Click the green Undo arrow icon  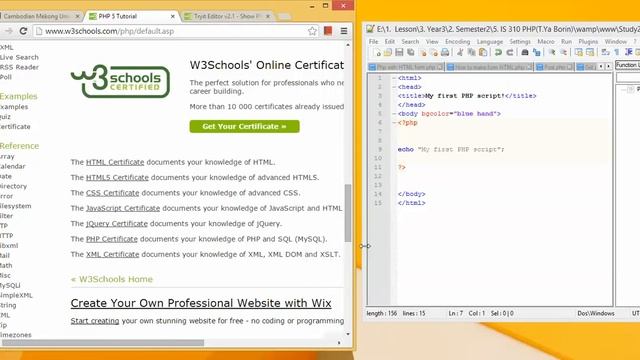pos(498,52)
